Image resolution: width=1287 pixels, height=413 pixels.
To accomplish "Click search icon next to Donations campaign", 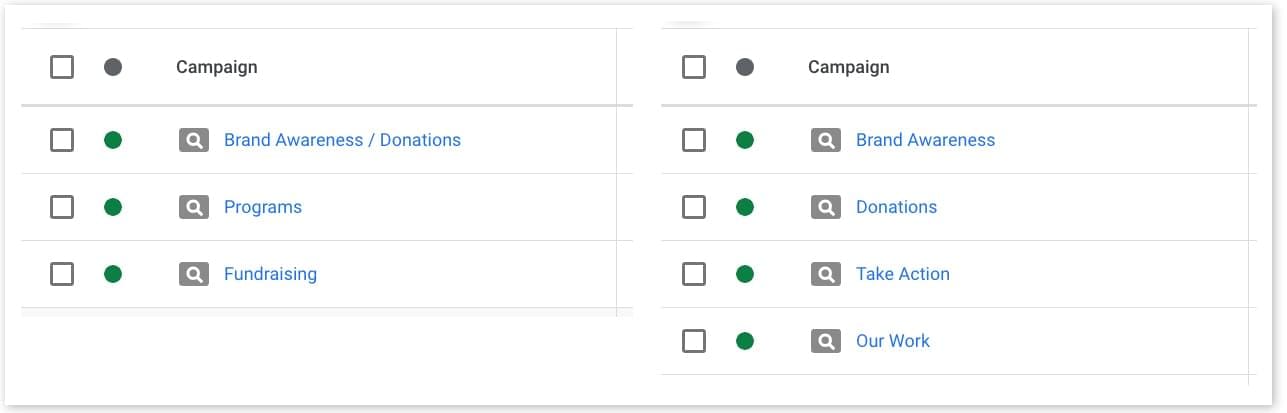I will (825, 207).
